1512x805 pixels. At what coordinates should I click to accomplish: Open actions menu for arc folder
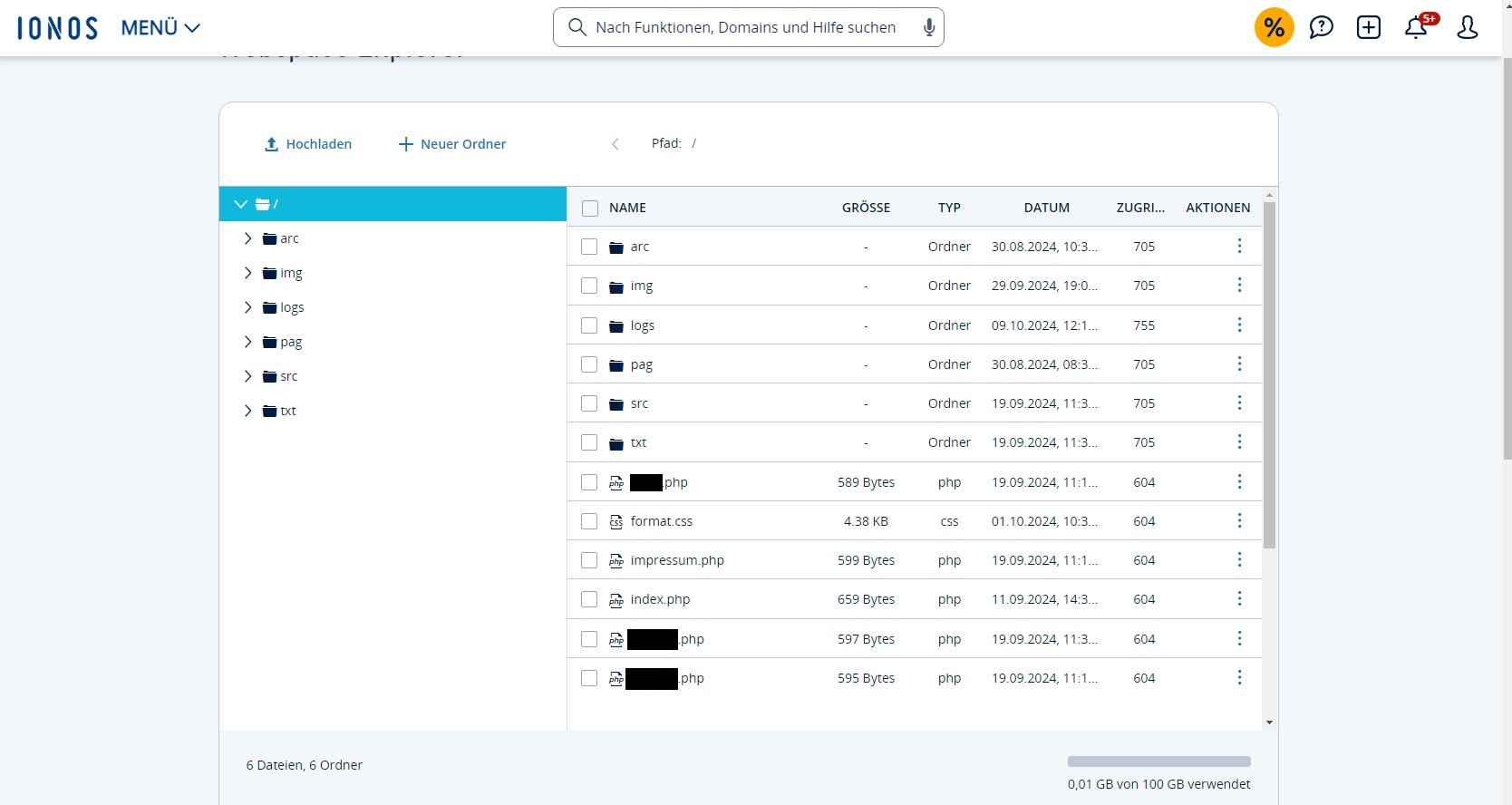1239,246
